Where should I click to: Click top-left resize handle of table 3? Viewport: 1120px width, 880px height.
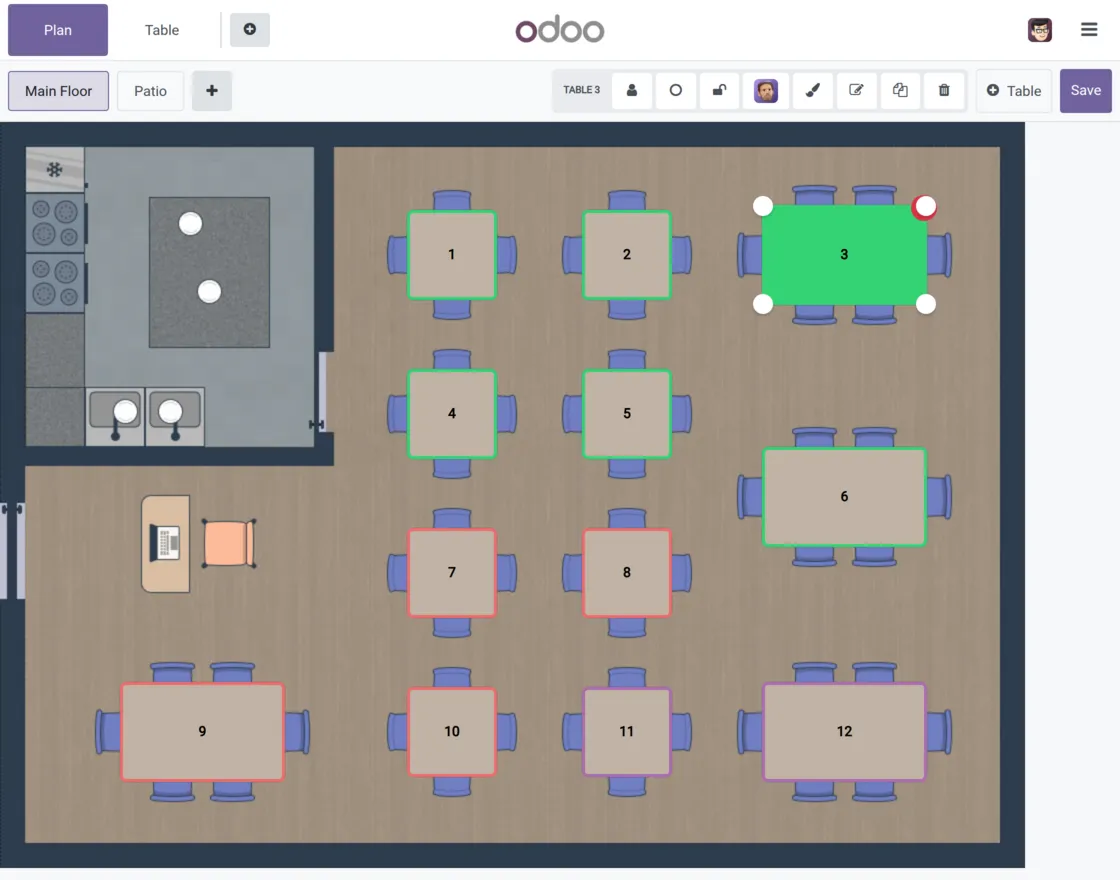(763, 206)
